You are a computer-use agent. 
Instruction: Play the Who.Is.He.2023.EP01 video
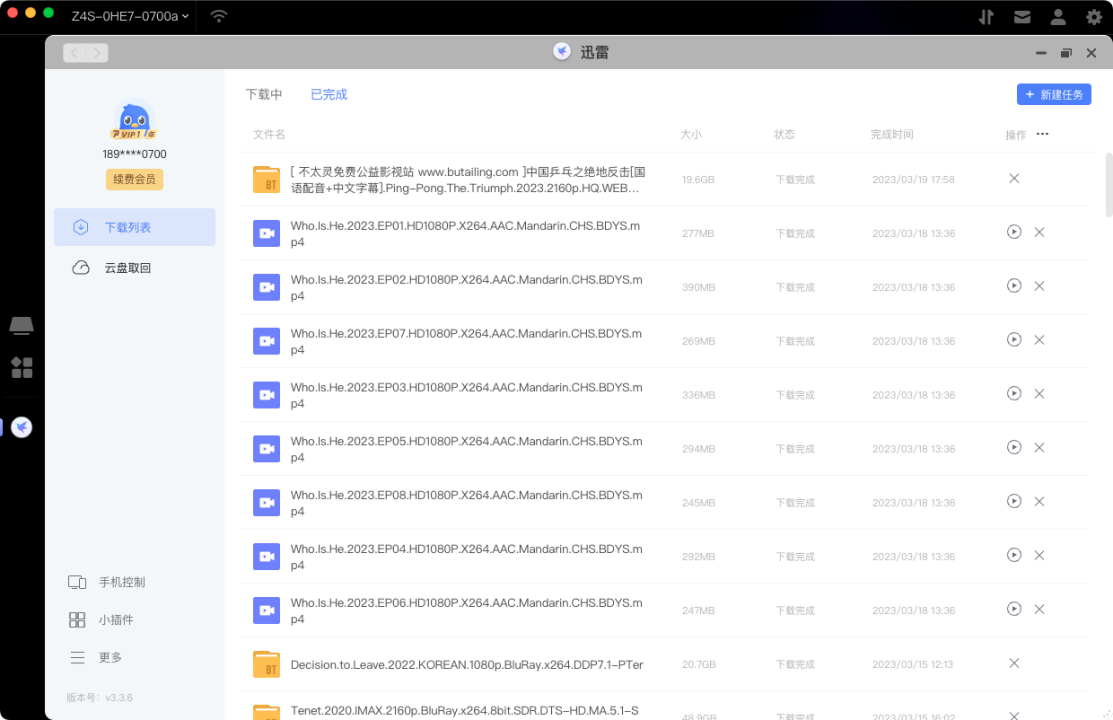pos(1014,231)
